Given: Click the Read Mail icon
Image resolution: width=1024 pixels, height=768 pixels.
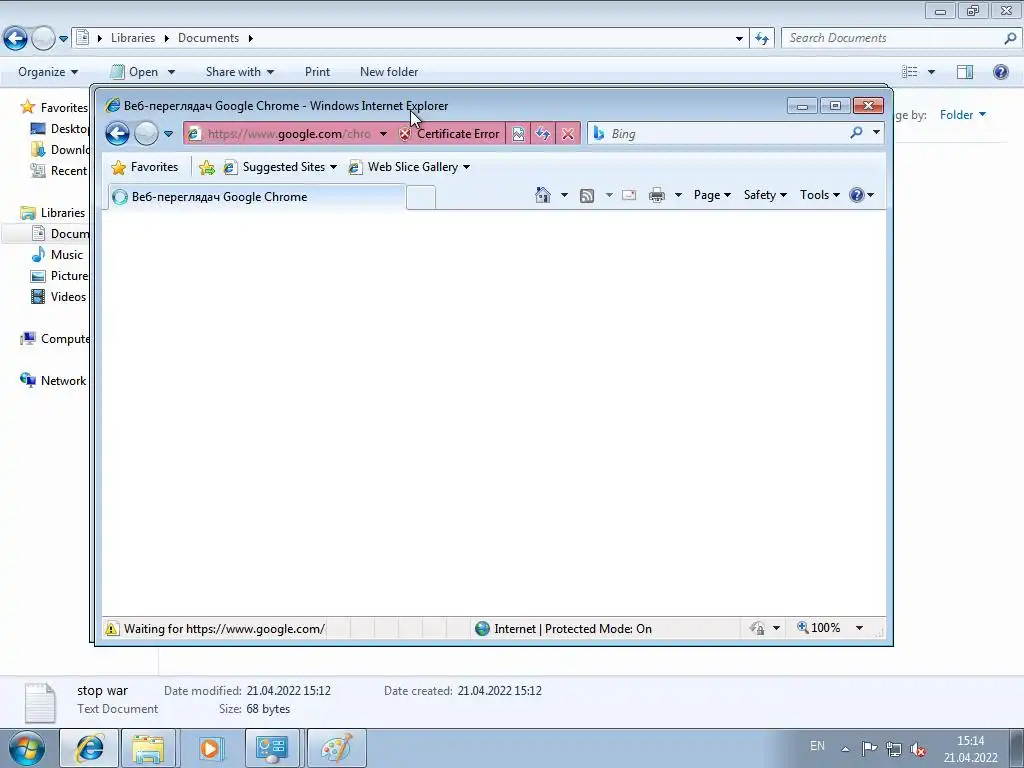Looking at the screenshot, I should click(629, 195).
